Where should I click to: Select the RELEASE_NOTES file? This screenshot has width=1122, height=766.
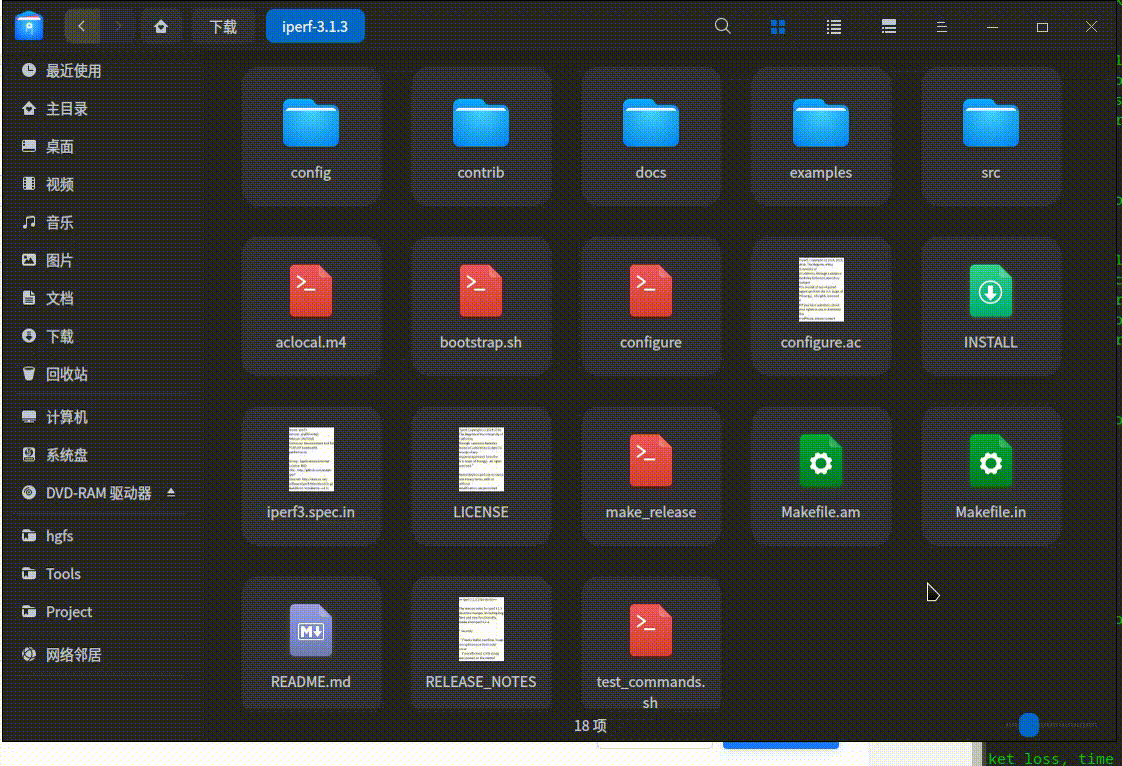point(481,646)
